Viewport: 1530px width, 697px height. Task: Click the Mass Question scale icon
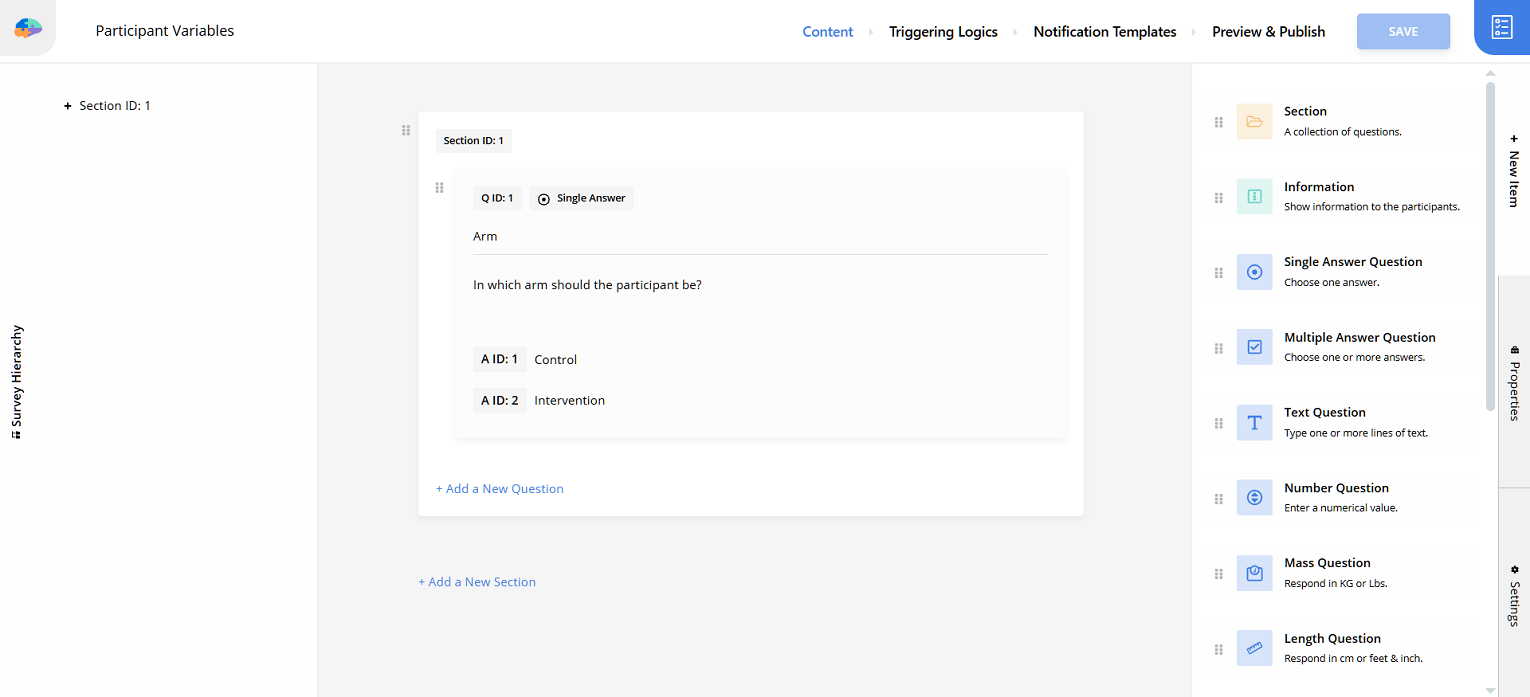click(1254, 574)
